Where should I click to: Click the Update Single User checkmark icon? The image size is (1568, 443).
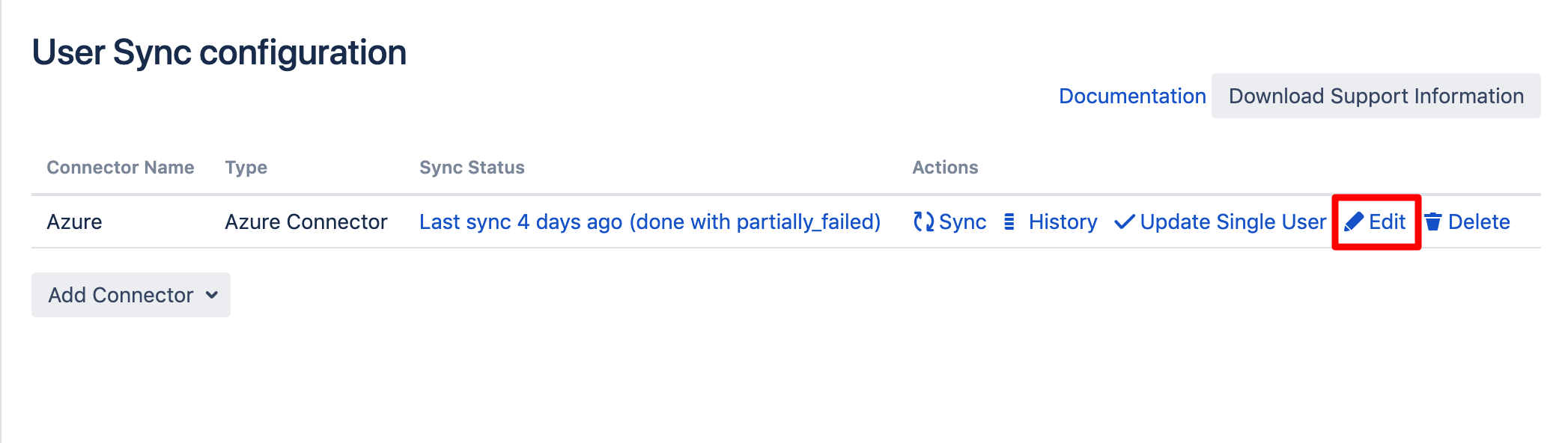pyautogui.click(x=1124, y=222)
